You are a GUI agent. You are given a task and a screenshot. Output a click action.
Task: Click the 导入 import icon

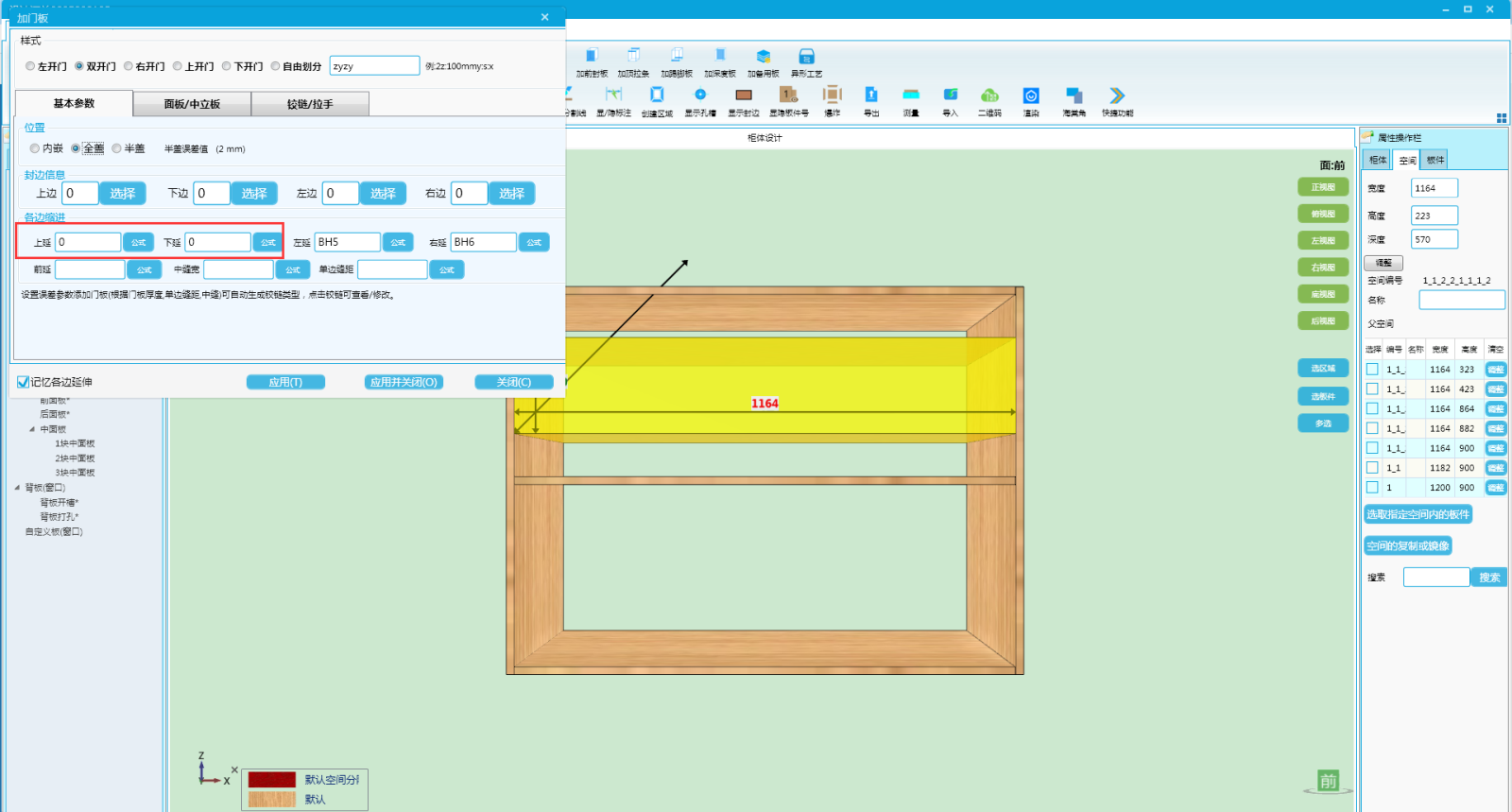[951, 95]
